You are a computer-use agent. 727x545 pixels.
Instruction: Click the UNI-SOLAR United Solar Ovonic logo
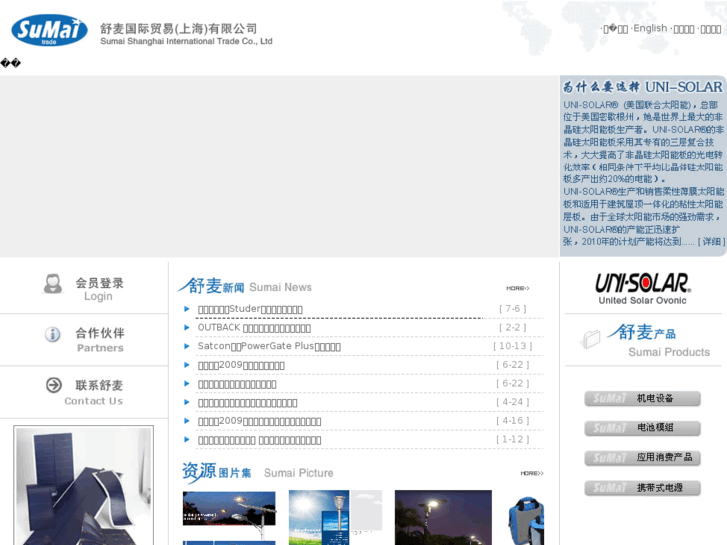click(x=643, y=289)
